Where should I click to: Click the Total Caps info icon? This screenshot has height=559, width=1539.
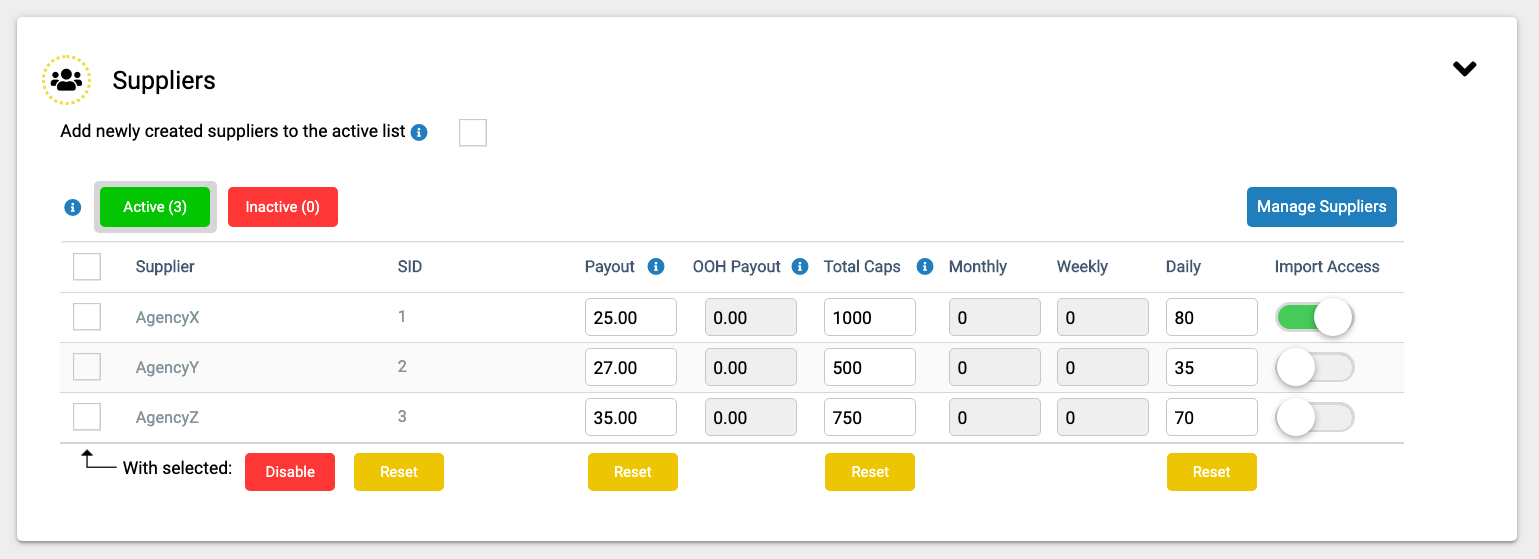pos(925,267)
